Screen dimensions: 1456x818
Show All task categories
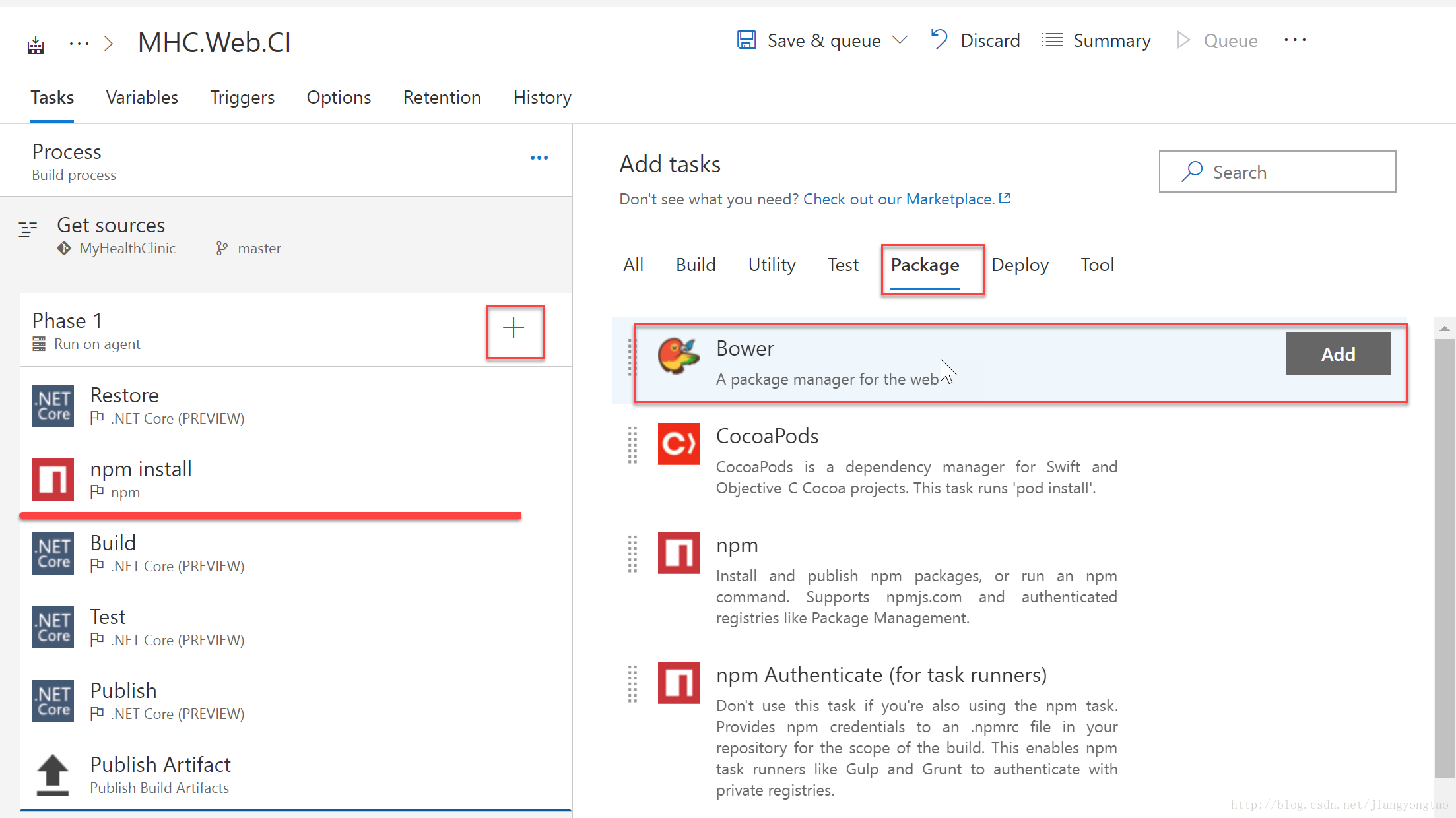[633, 265]
